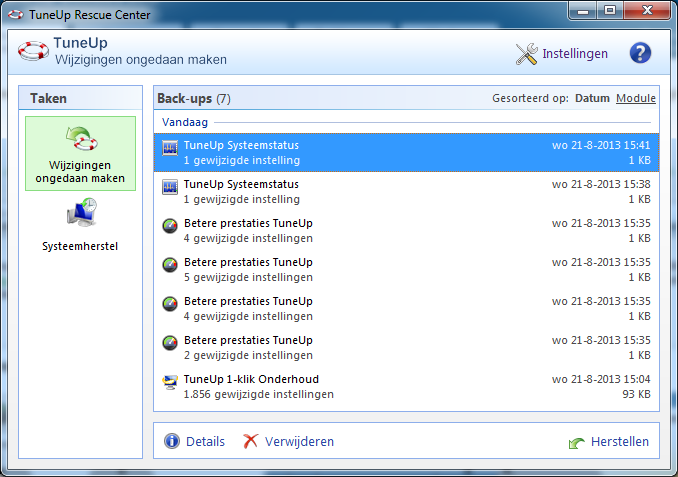Viewport: 678px width, 477px height.
Task: Click the 1.856 gewijzigde instellingen text
Action: click(259, 394)
